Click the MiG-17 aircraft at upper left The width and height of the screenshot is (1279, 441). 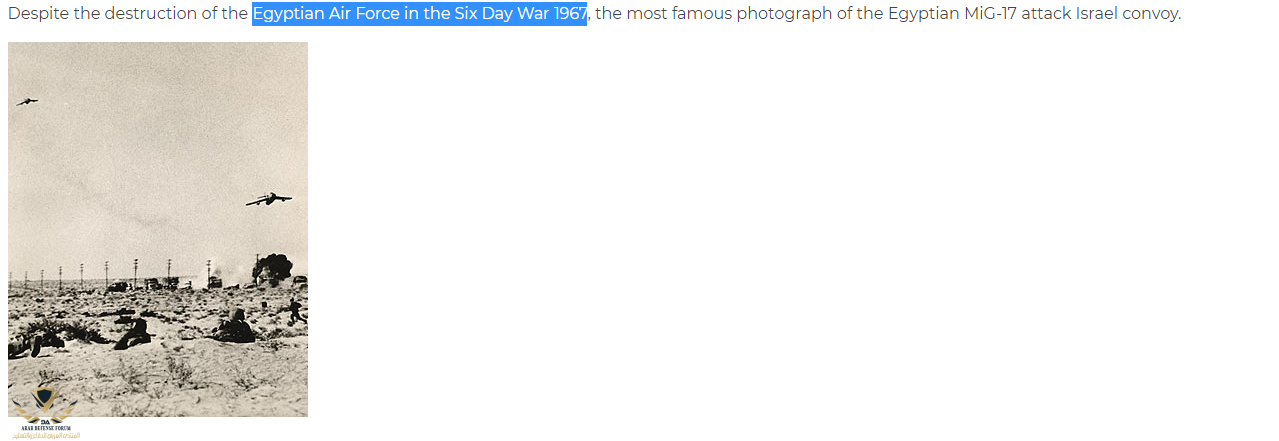[x=27, y=101]
